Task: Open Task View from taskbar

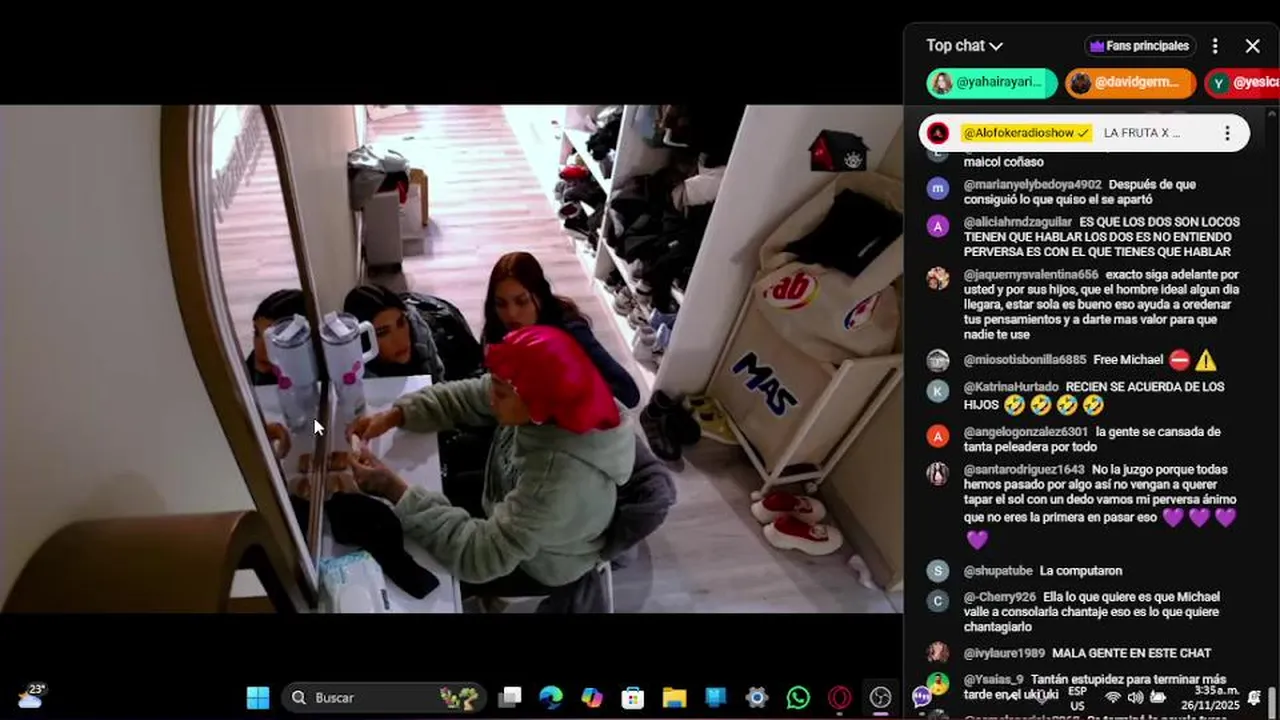Action: click(x=511, y=697)
